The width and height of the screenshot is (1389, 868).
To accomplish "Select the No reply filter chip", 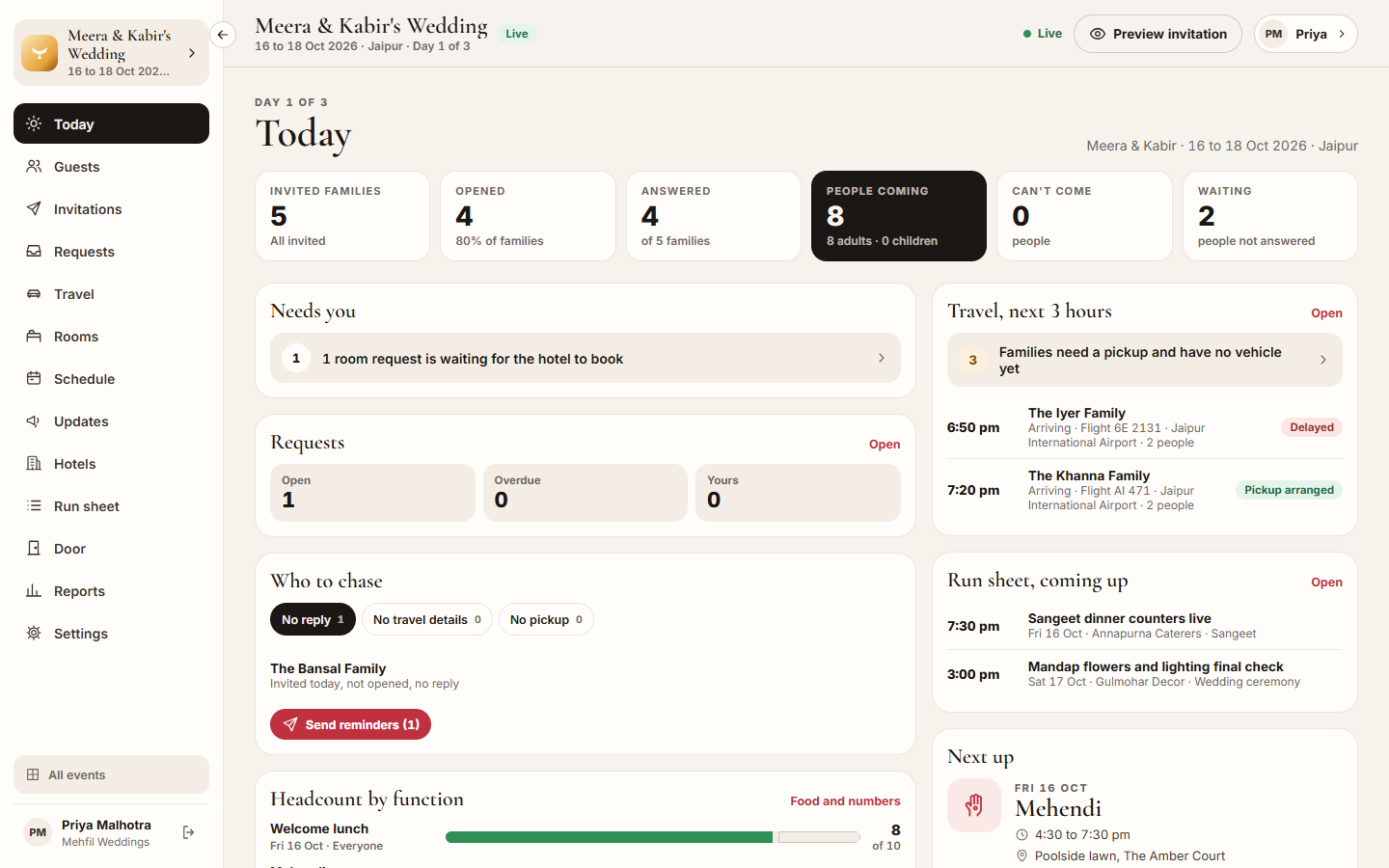I will pos(313,619).
